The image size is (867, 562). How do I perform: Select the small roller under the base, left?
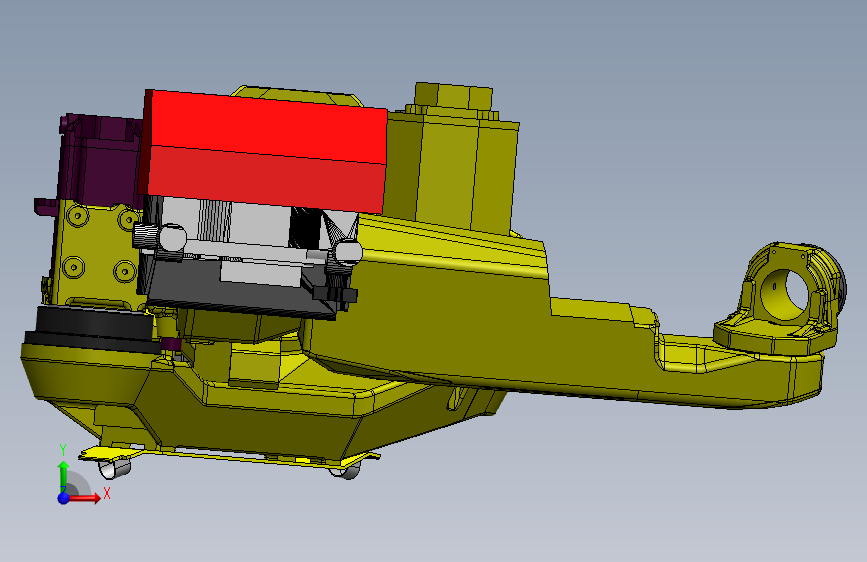[x=114, y=469]
